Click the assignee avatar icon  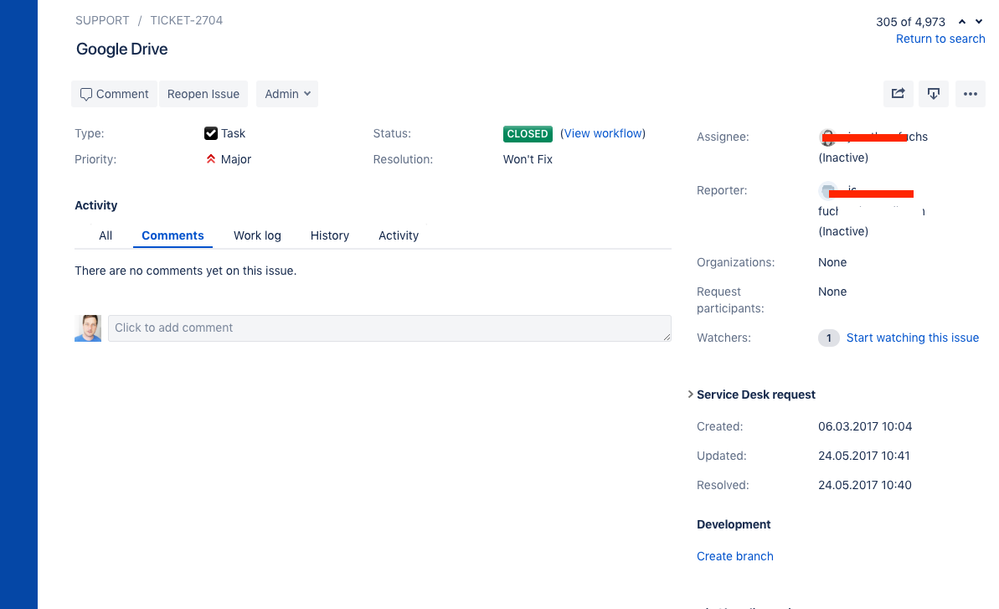click(826, 137)
